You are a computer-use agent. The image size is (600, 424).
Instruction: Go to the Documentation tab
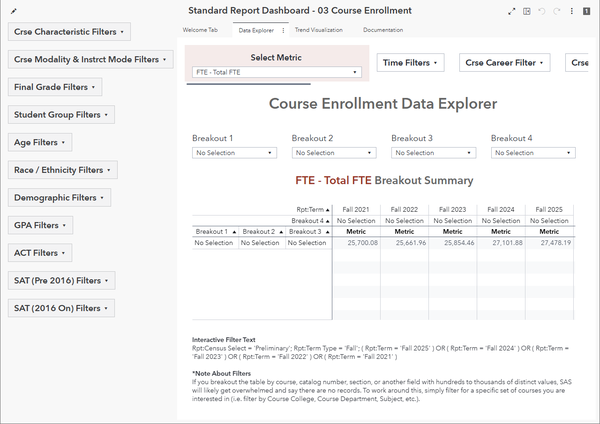[x=383, y=30]
